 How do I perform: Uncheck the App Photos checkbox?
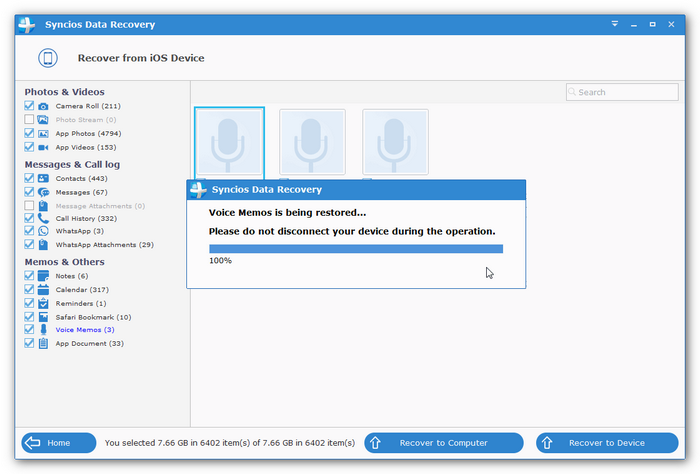pos(29,133)
